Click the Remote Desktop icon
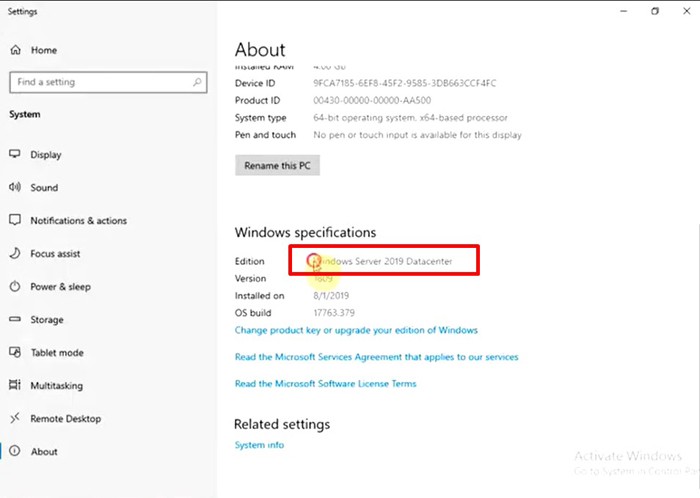The width and height of the screenshot is (700, 498). tap(15, 418)
